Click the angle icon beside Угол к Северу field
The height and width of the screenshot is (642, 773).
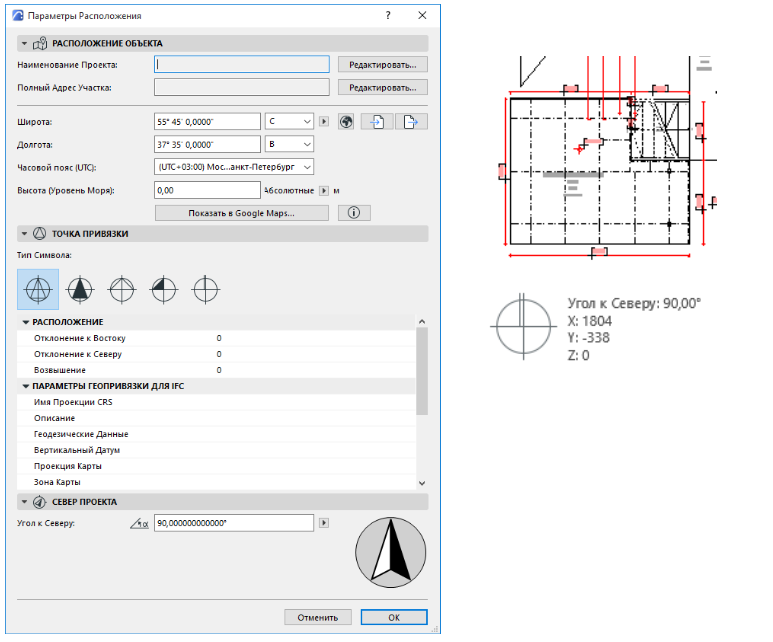pyautogui.click(x=139, y=523)
